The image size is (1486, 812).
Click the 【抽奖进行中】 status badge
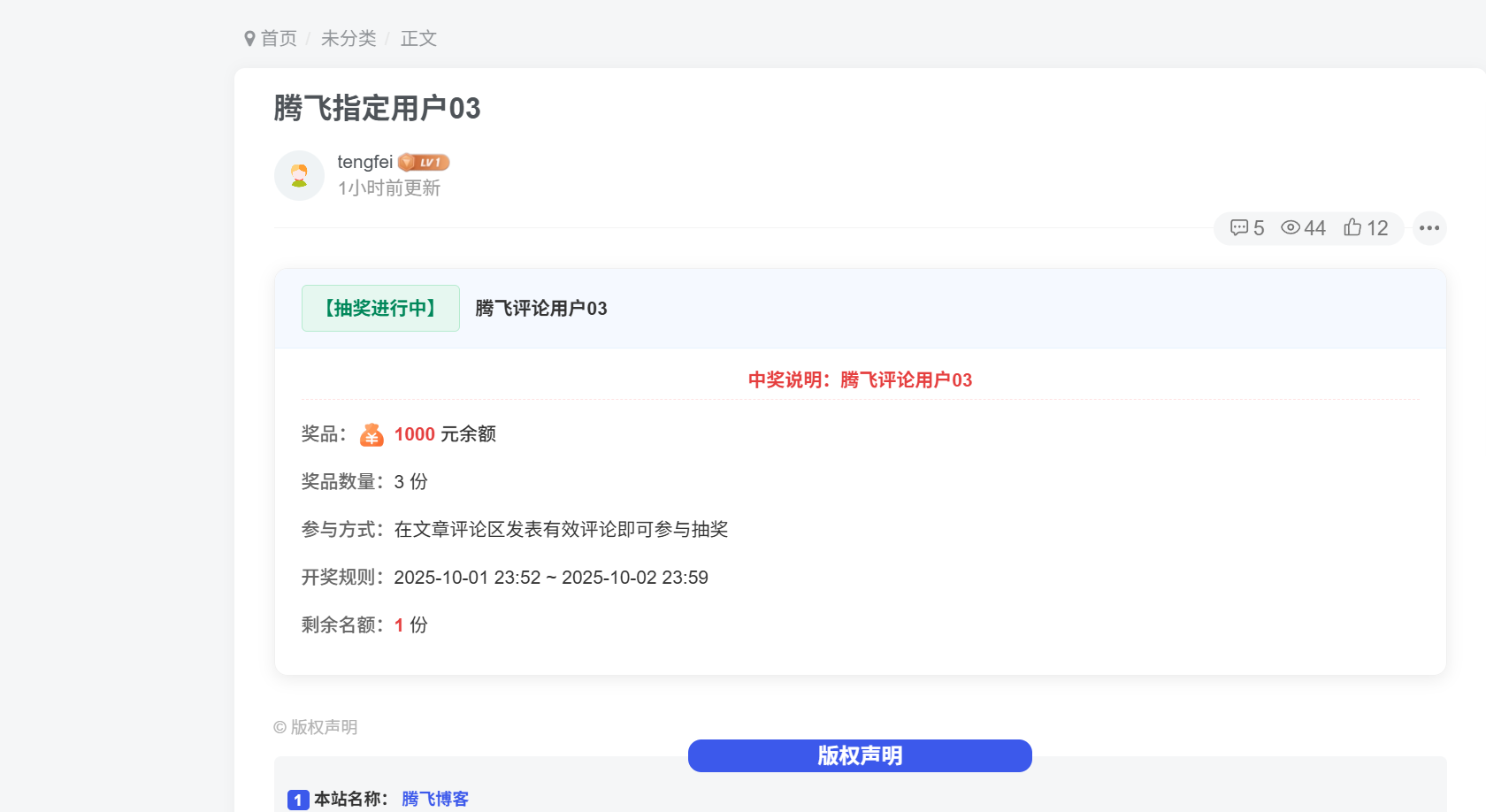[x=380, y=308]
